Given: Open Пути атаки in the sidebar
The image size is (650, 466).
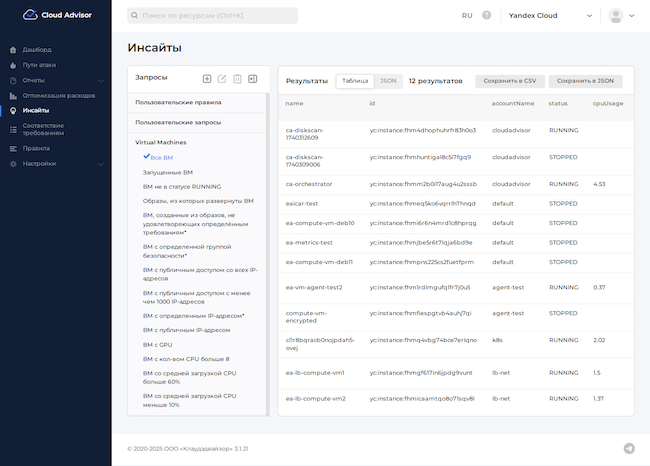Looking at the screenshot, I should point(41,64).
